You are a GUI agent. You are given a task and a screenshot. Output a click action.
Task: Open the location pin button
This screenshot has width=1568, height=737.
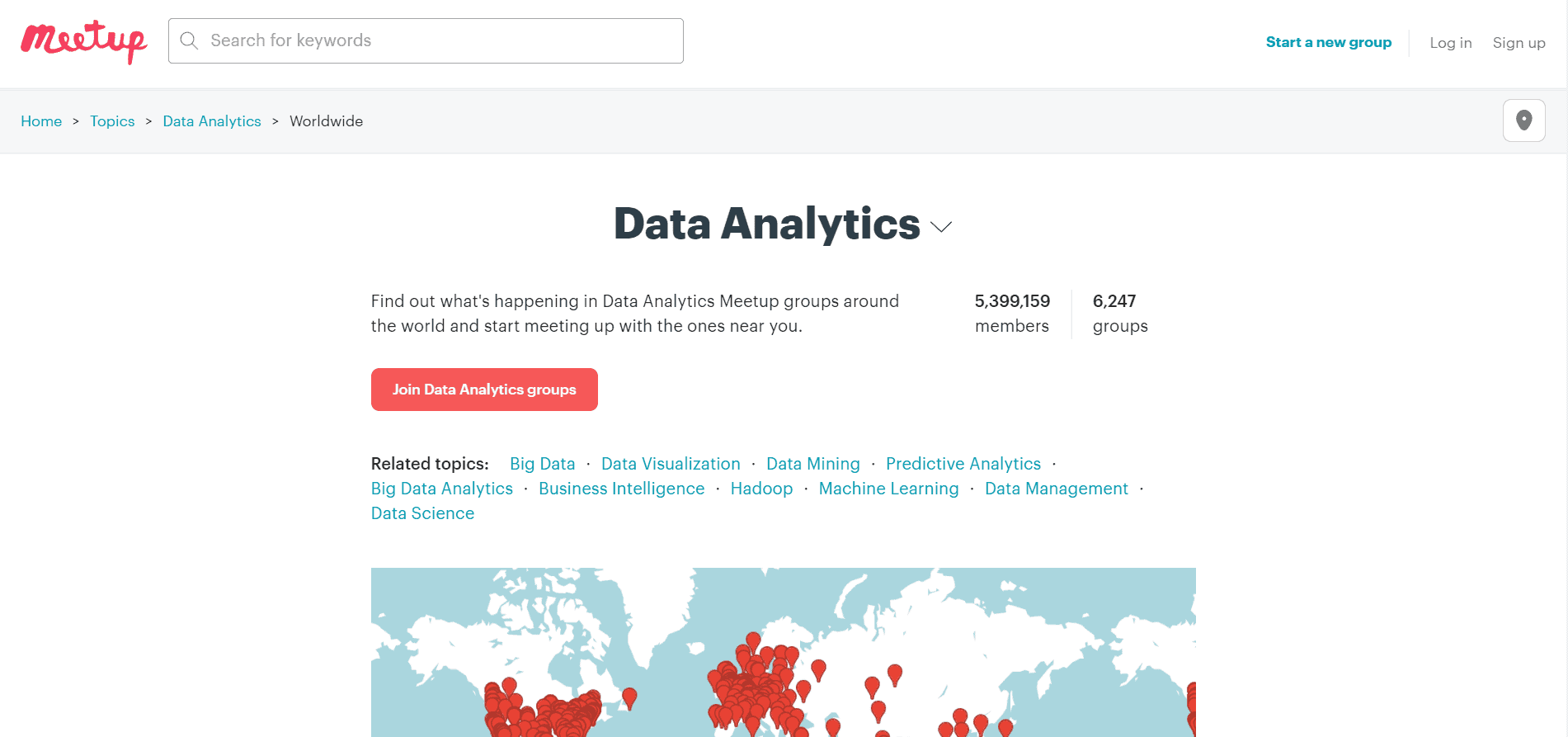pos(1523,120)
